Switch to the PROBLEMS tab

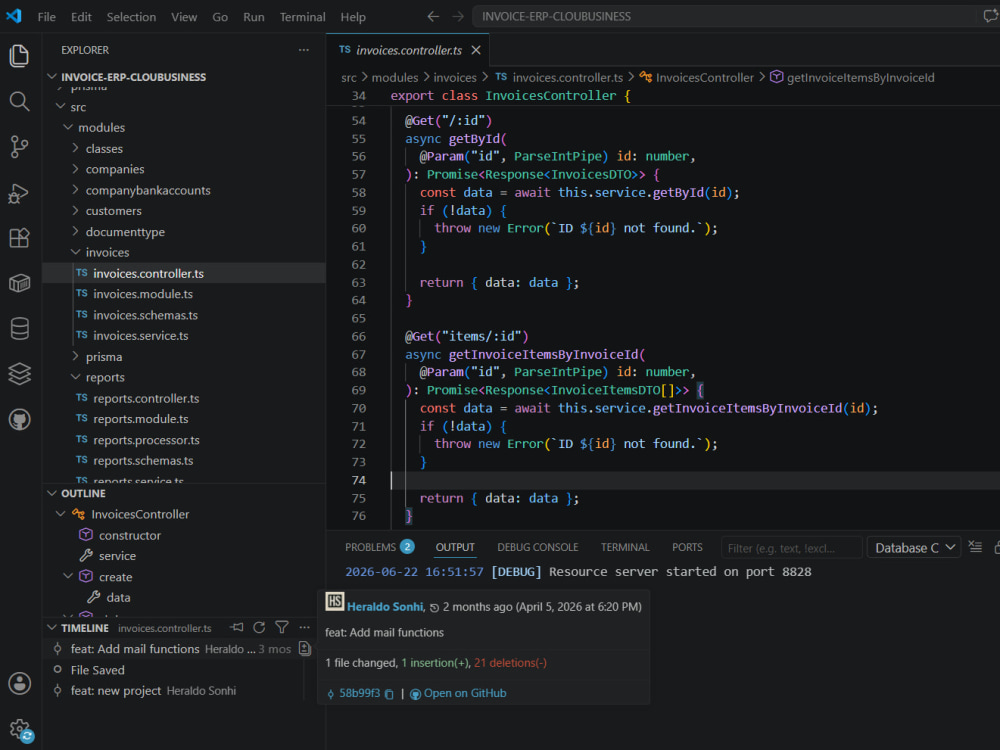[x=379, y=547]
